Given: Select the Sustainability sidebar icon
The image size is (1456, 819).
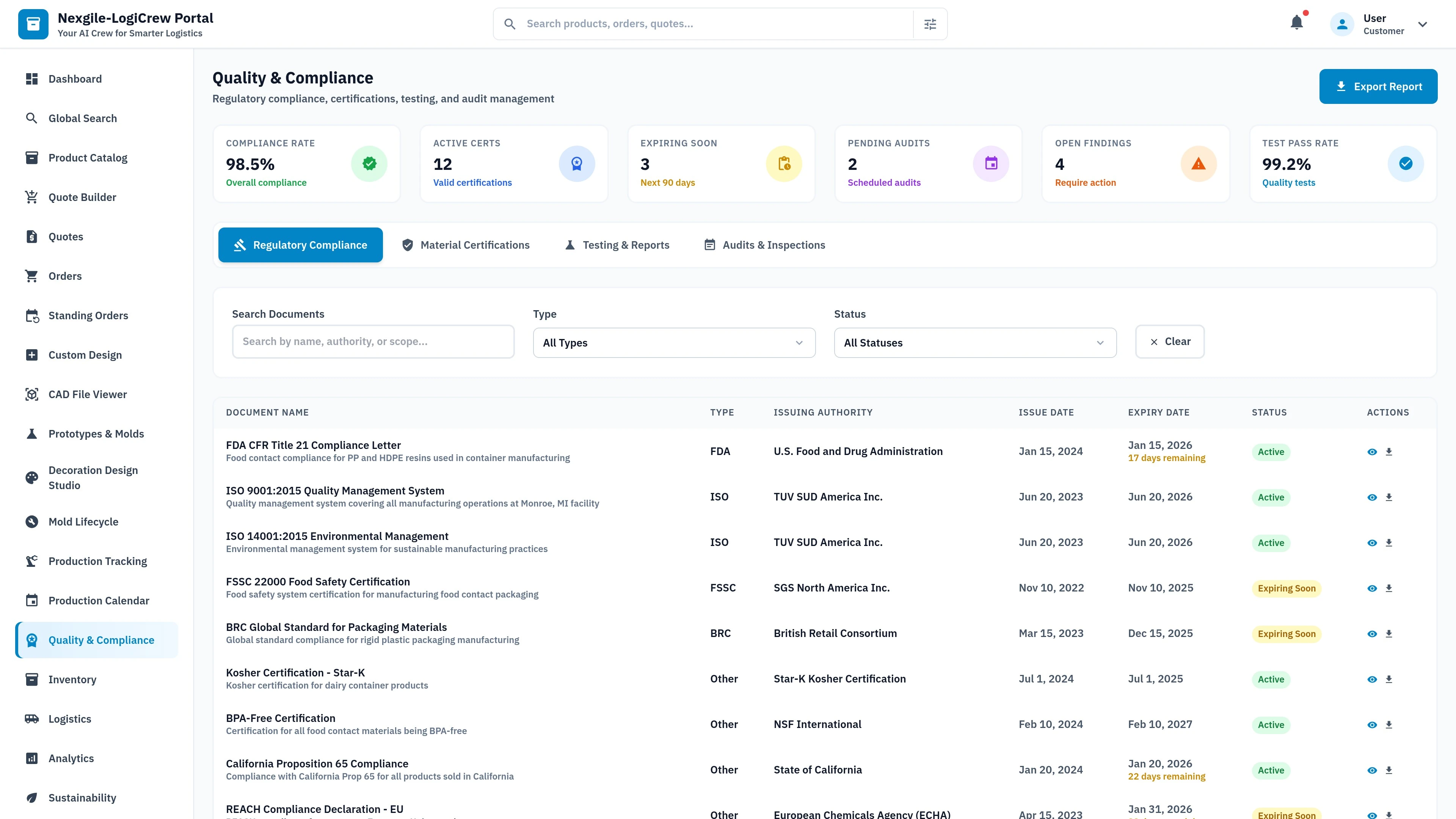Looking at the screenshot, I should click(x=32, y=797).
